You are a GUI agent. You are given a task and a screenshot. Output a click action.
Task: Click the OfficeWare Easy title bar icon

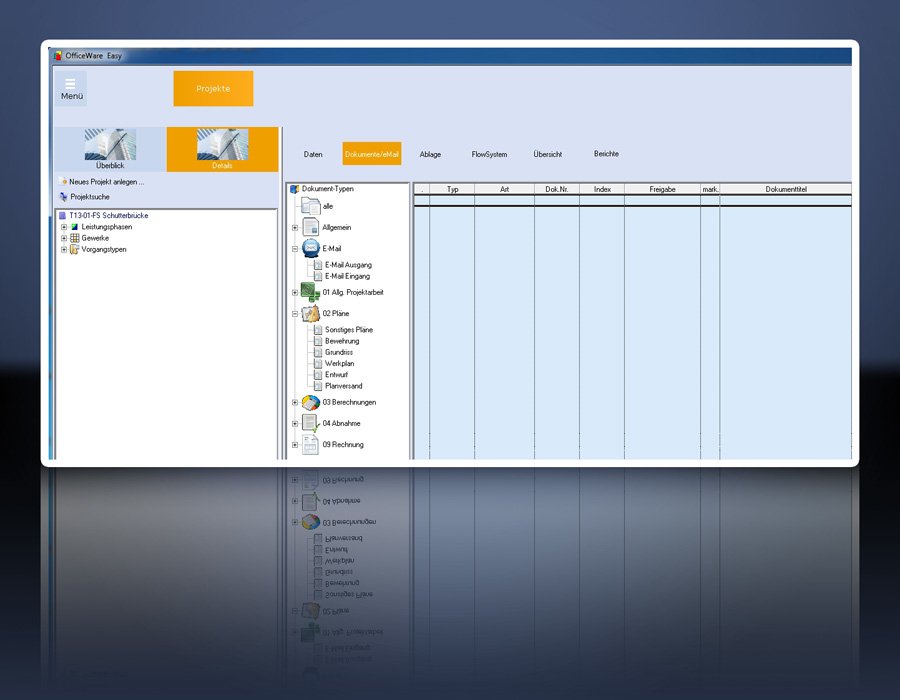pyautogui.click(x=57, y=56)
